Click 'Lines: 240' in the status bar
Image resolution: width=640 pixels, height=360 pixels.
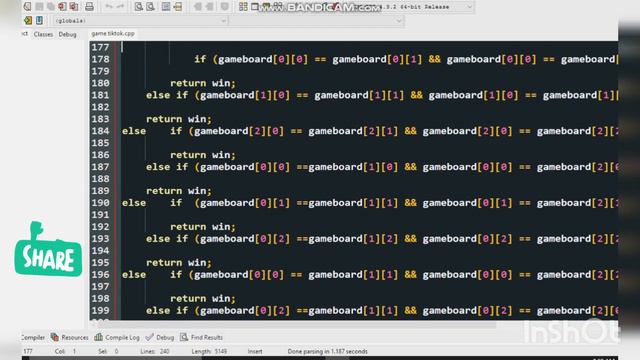(x=155, y=351)
